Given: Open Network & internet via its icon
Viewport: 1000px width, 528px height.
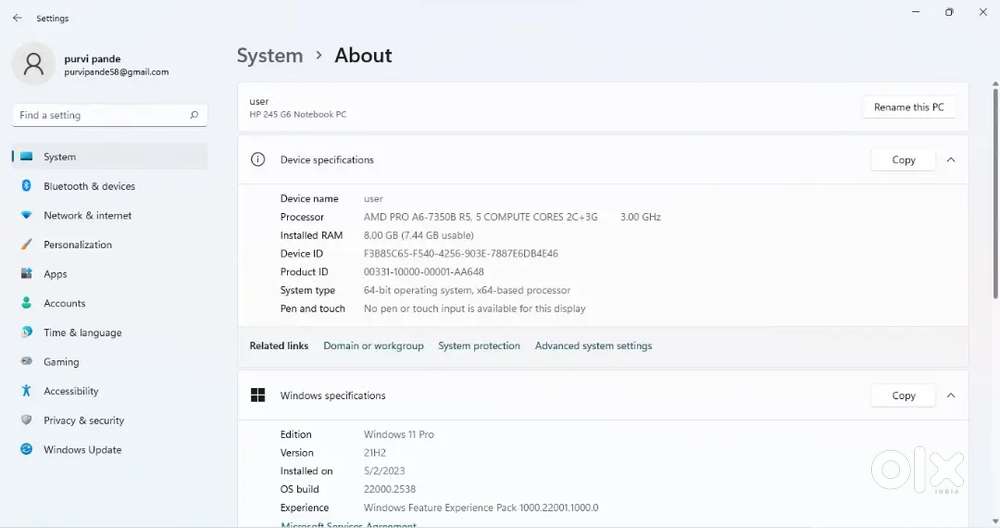Looking at the screenshot, I should coord(26,215).
